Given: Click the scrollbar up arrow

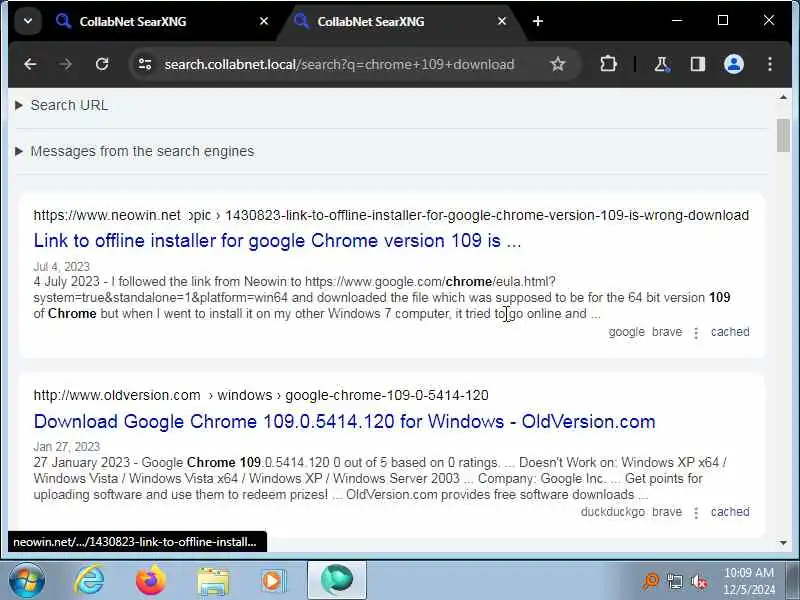Looking at the screenshot, I should coord(783,97).
